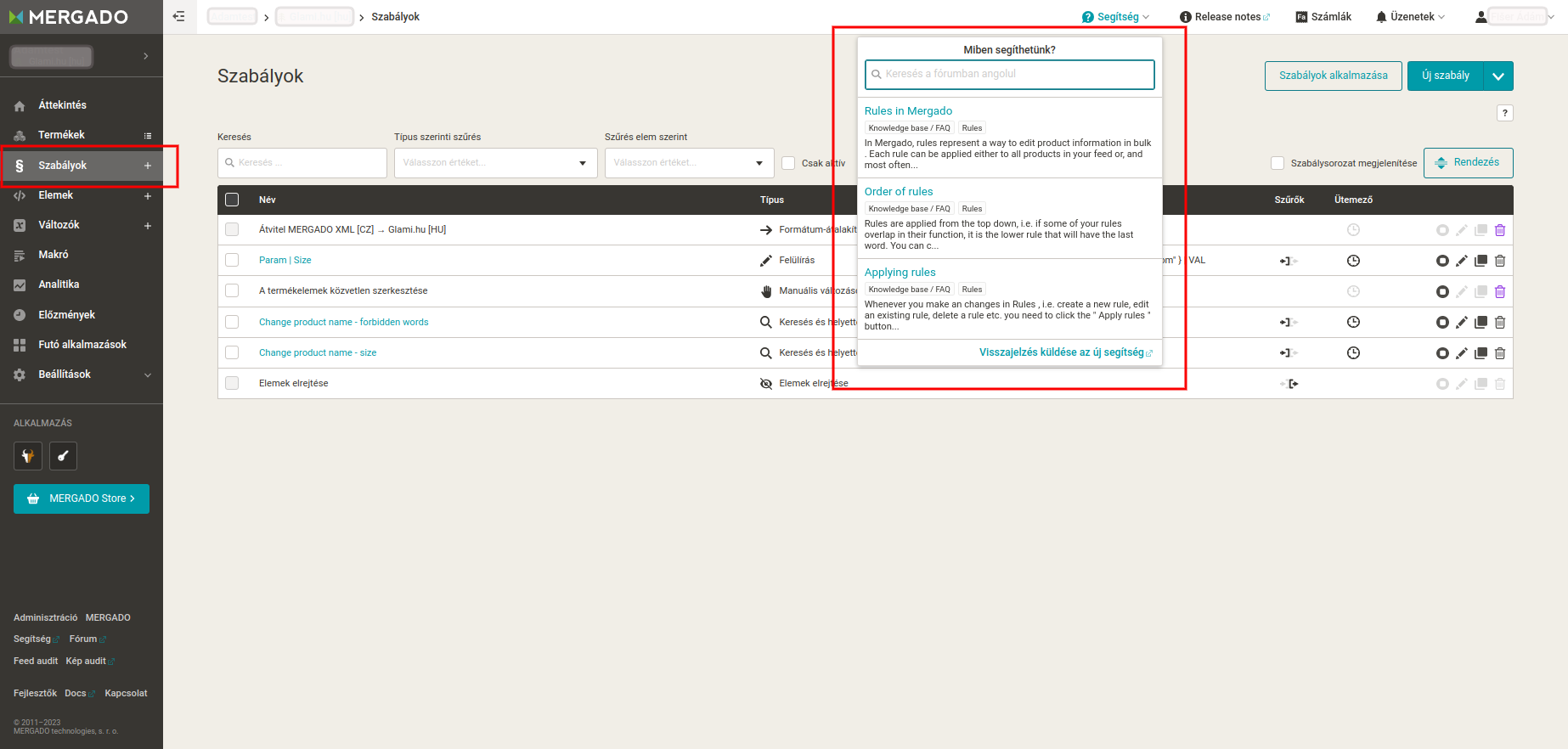Screen dimensions: 1568x749
Task: Expand the arrow next to 'Új szabály'
Action: (x=1498, y=76)
